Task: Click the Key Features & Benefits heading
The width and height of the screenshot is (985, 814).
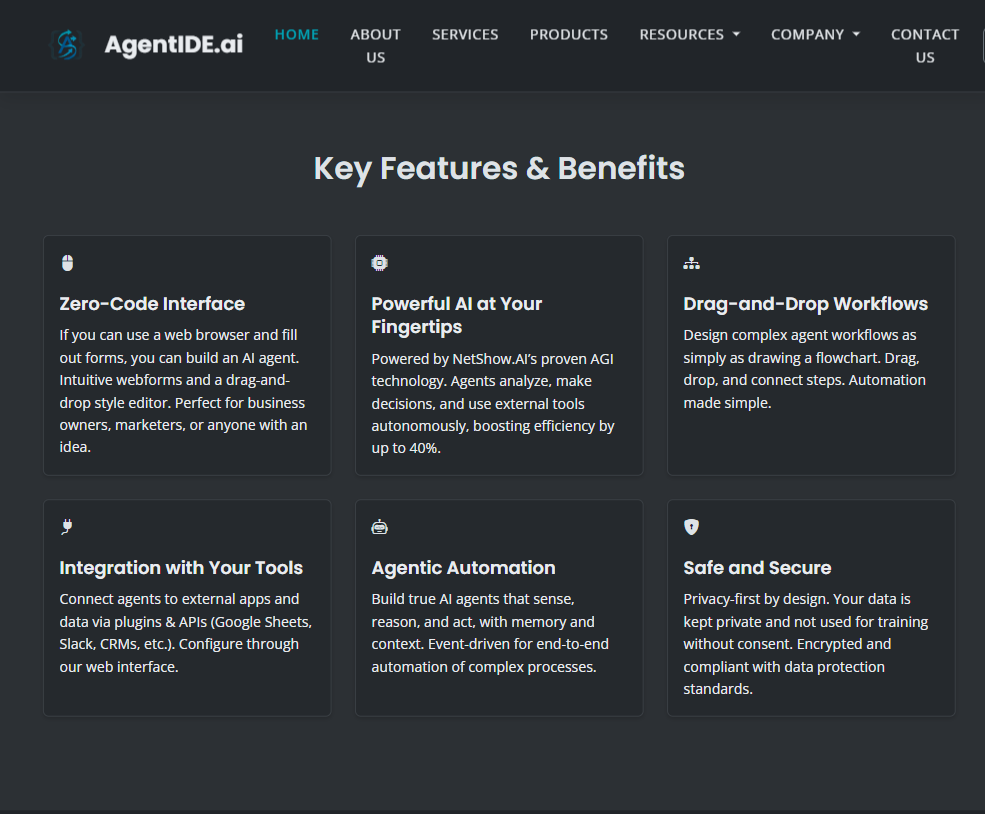Action: [499, 168]
